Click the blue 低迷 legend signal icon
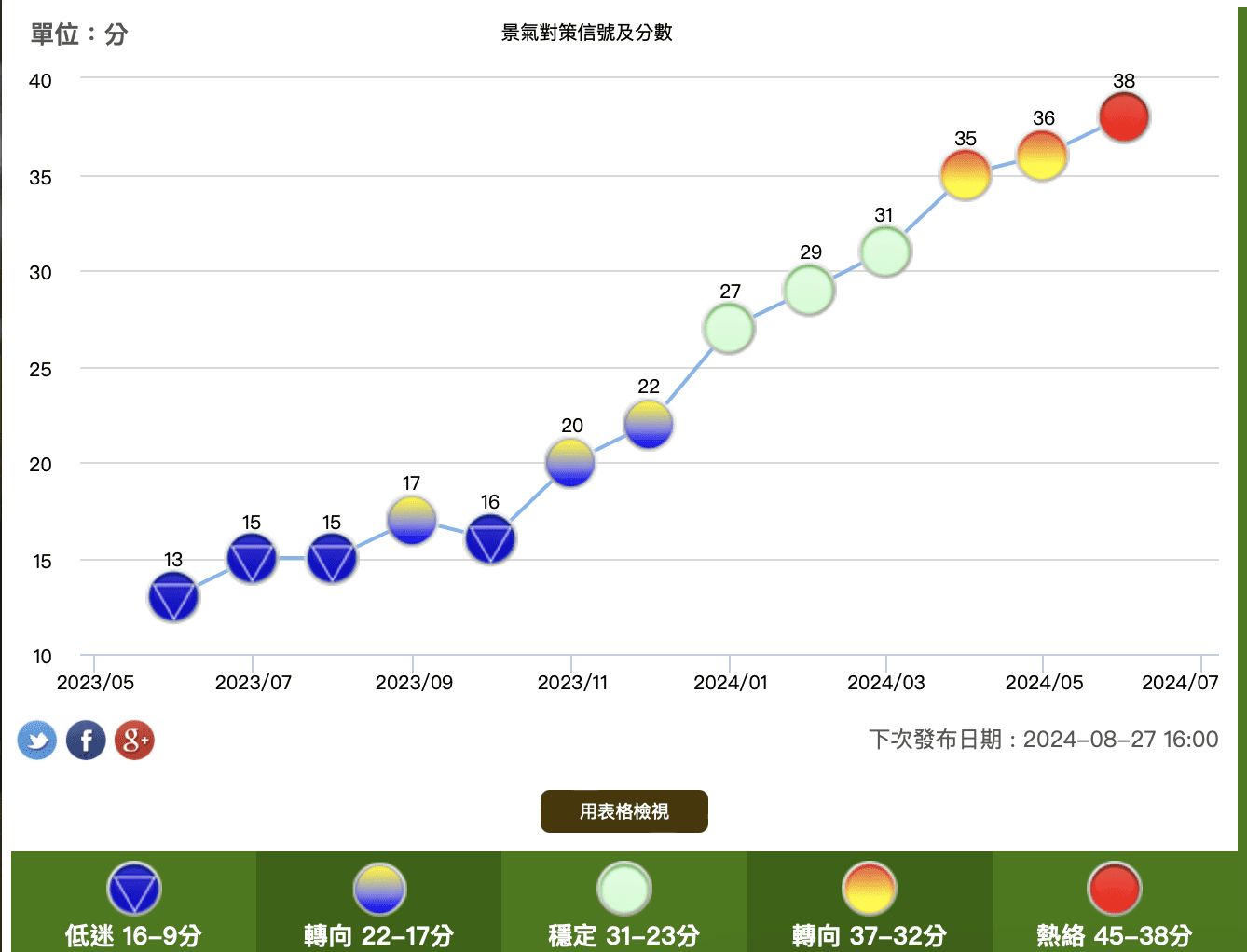 tap(134, 889)
